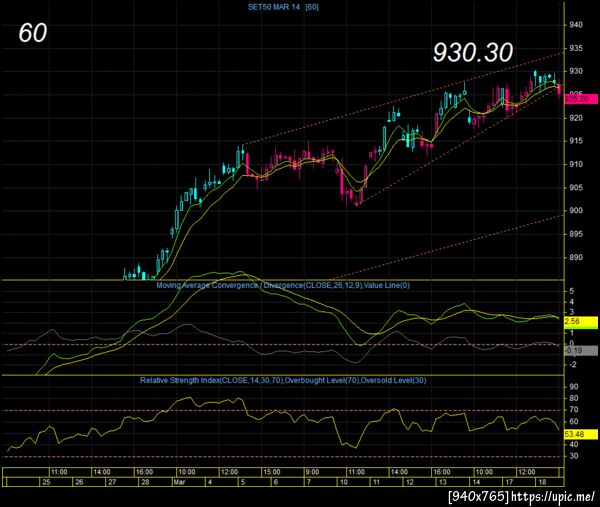Viewport: 600px width, 507px height.
Task: Click the 70 overbought level on RSI axis
Action: 574,410
